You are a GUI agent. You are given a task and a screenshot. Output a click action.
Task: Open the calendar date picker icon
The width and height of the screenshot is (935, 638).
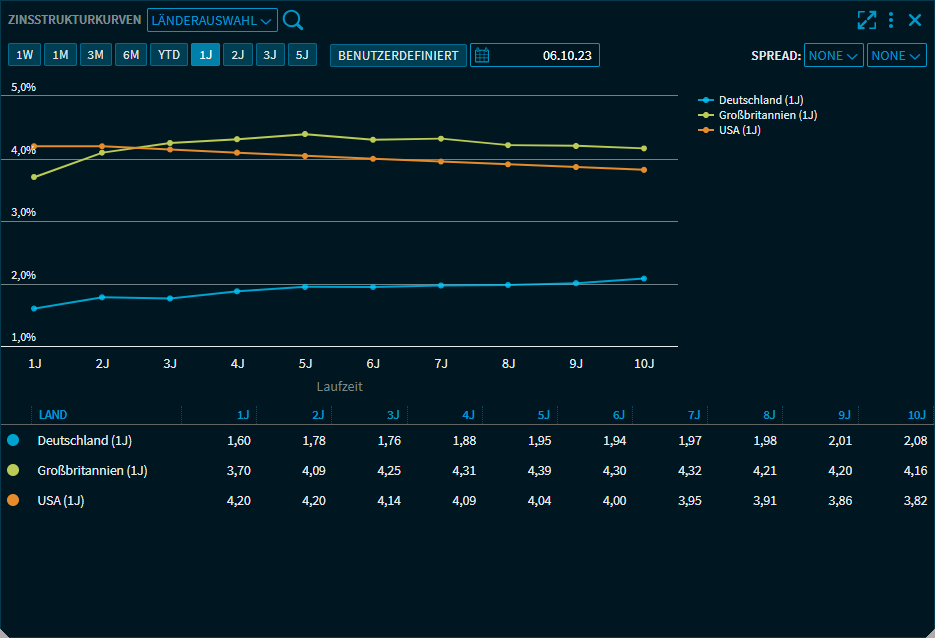pyautogui.click(x=482, y=55)
